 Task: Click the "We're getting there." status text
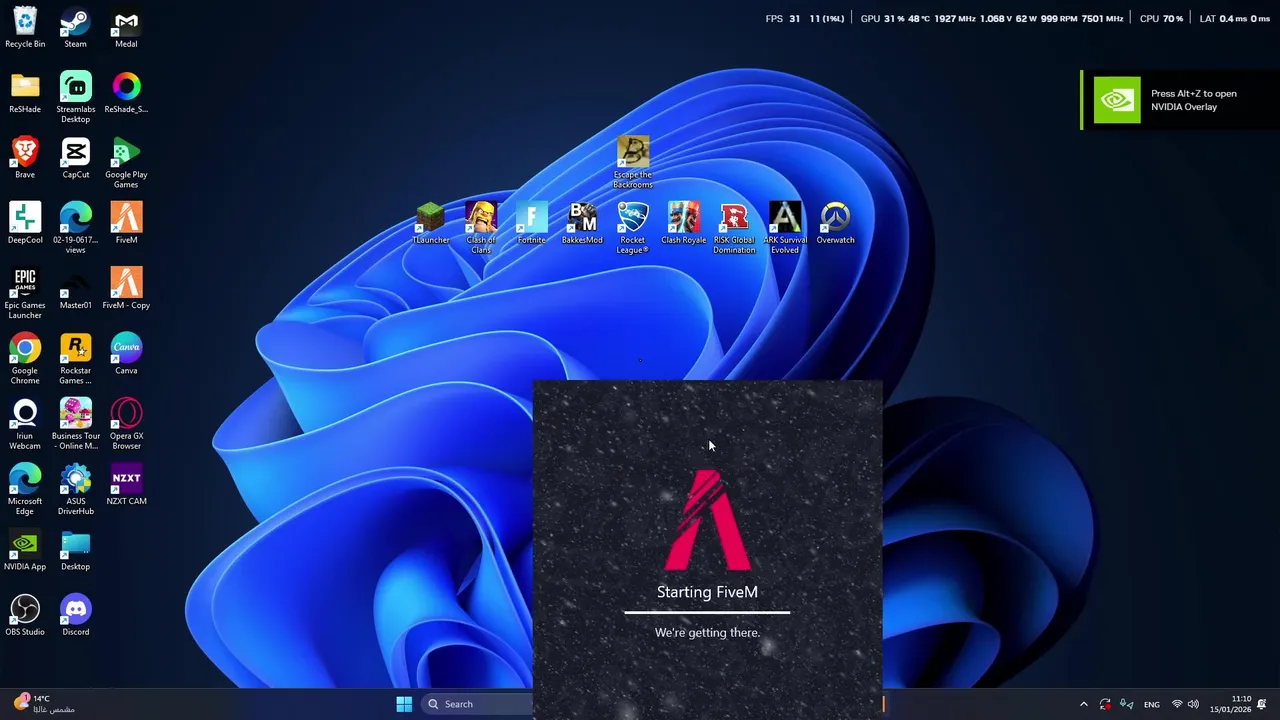707,633
